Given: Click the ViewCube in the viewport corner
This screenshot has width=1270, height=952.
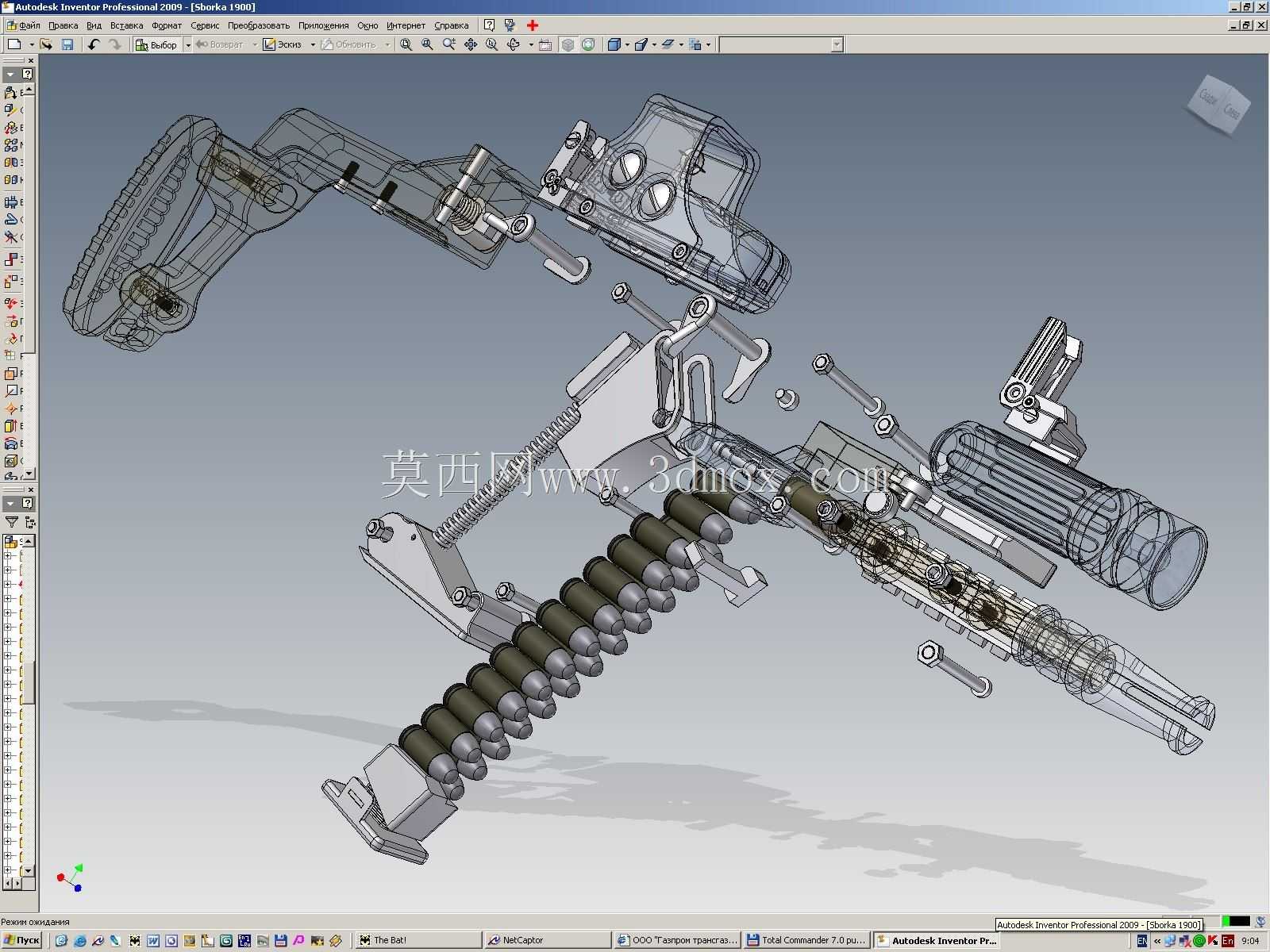Looking at the screenshot, I should coord(1218,105).
